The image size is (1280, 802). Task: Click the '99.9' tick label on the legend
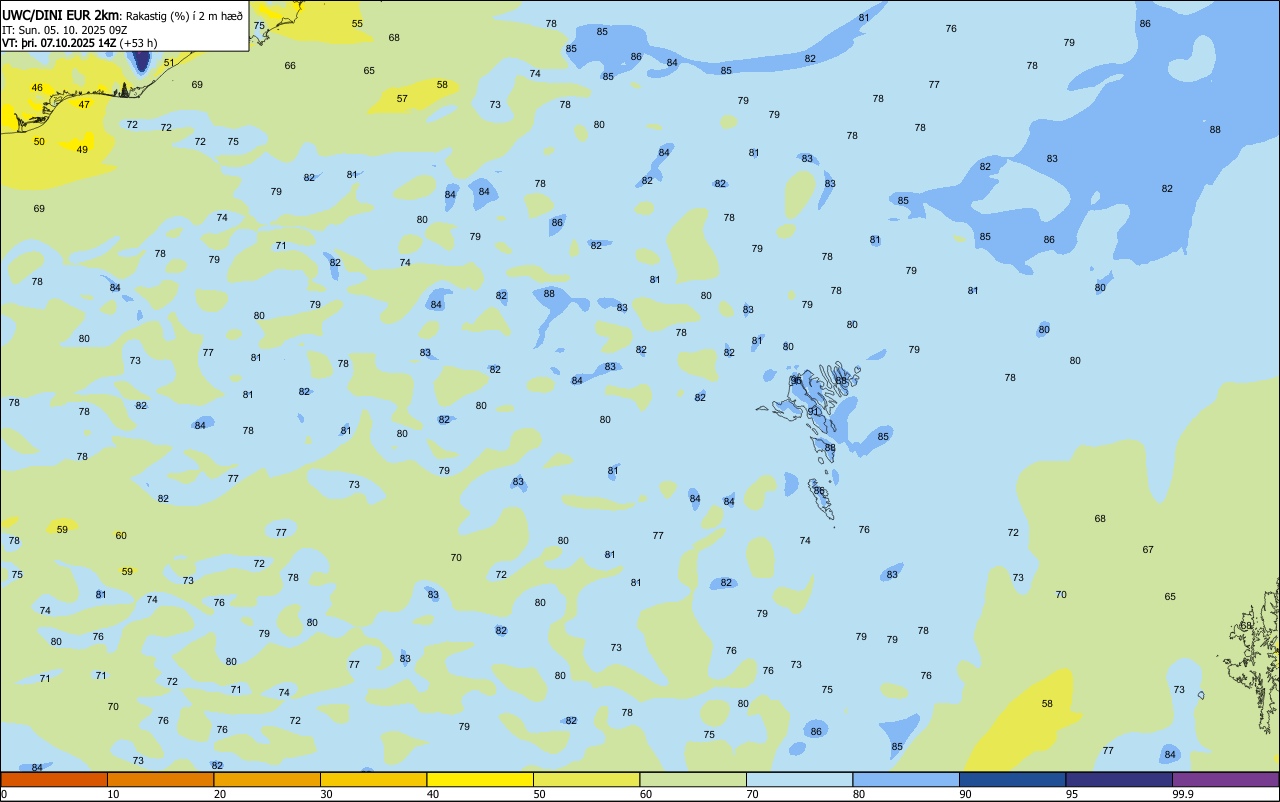point(1182,794)
